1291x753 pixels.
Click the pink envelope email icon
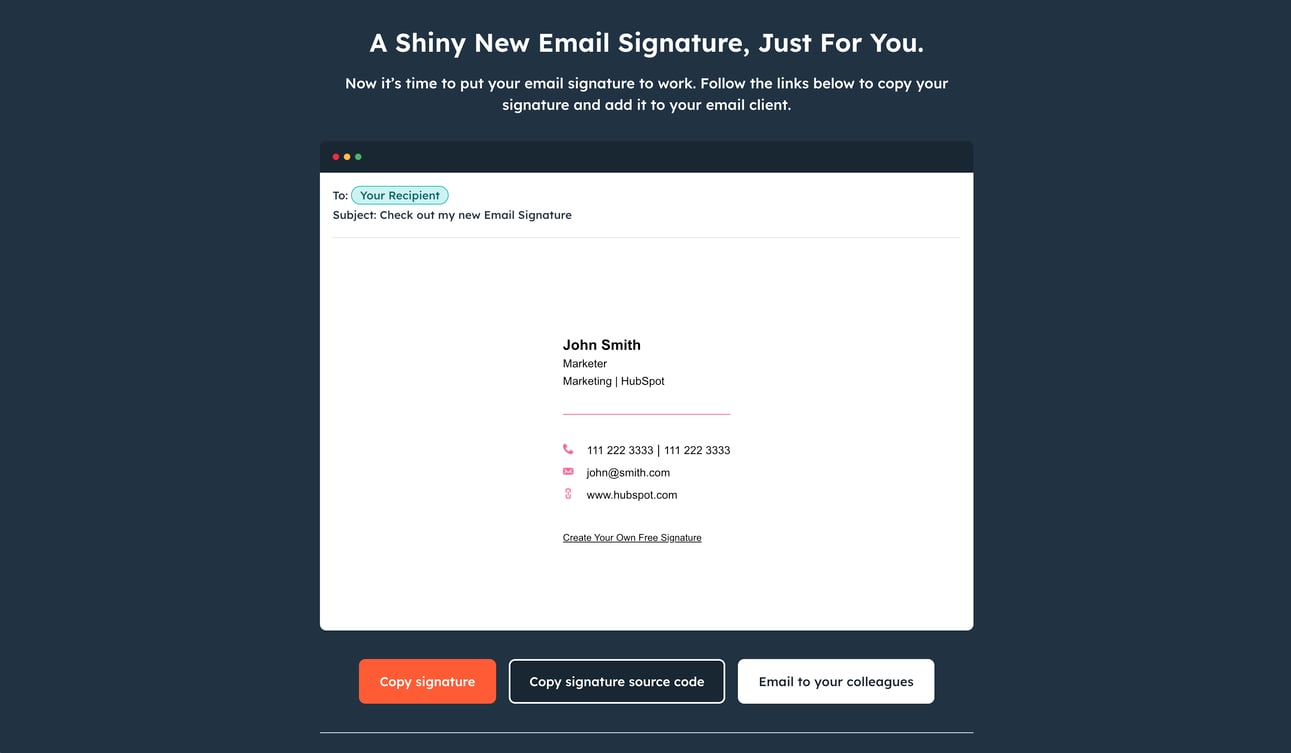pos(568,472)
